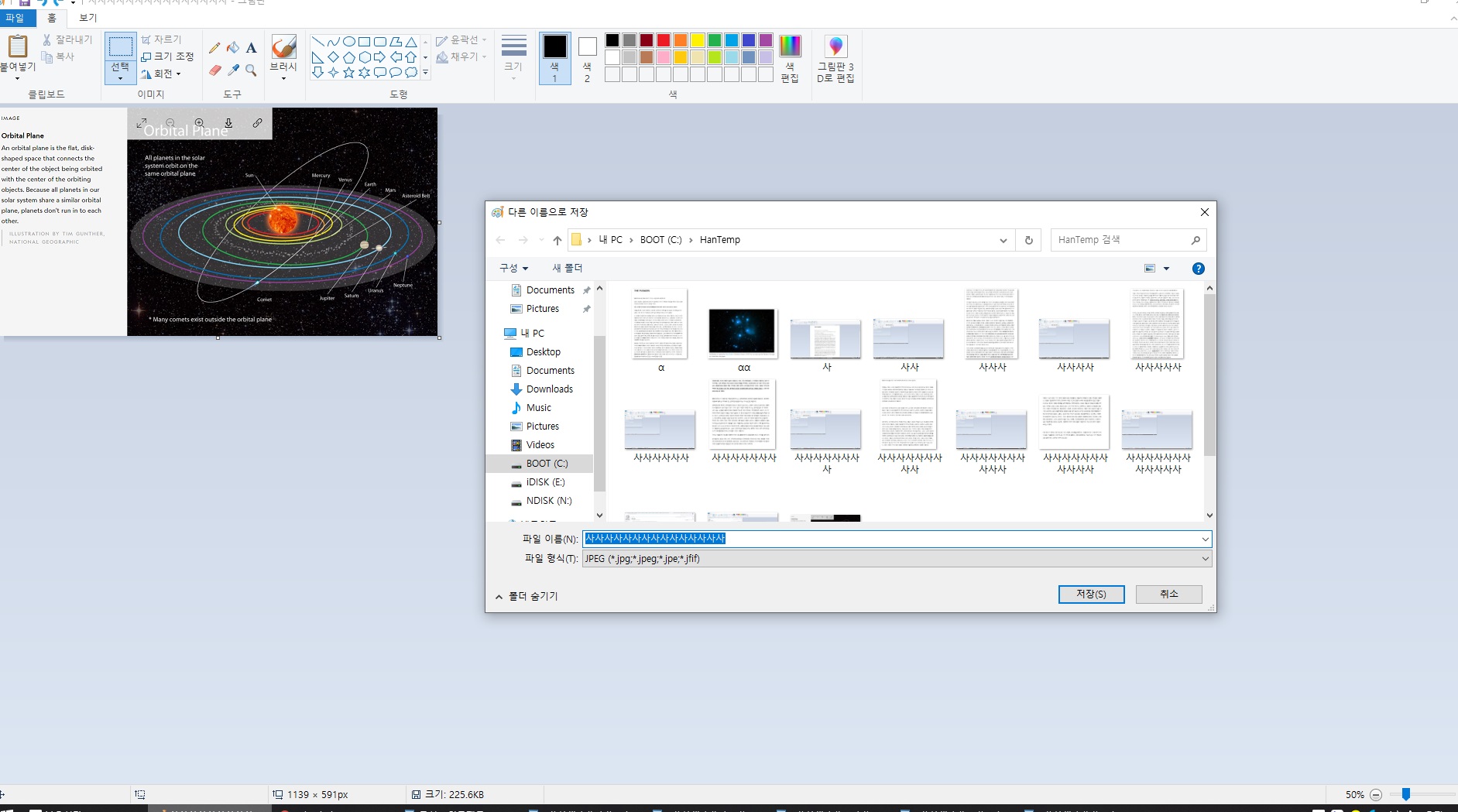This screenshot has height=812, width=1458.
Task: Click the help question mark icon
Action: pos(1198,269)
